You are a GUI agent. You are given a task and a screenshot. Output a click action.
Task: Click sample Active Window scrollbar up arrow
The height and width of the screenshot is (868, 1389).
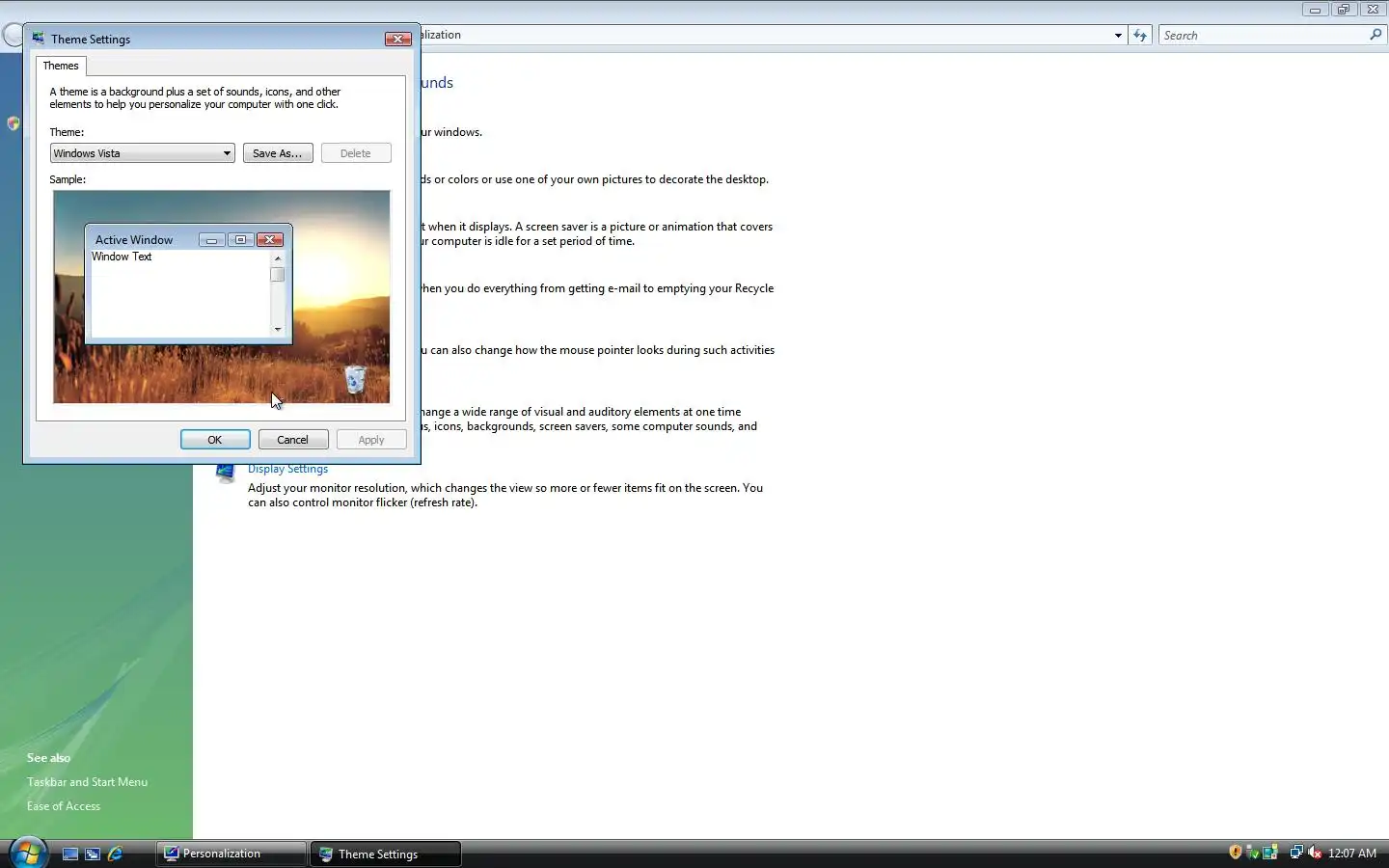pyautogui.click(x=278, y=258)
